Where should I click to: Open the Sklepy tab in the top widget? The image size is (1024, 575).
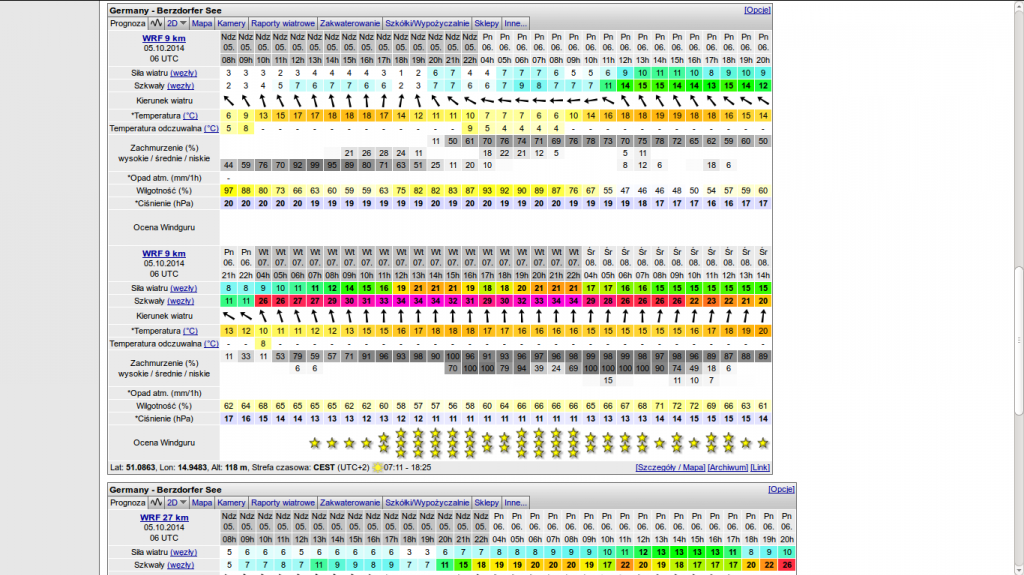[x=487, y=23]
